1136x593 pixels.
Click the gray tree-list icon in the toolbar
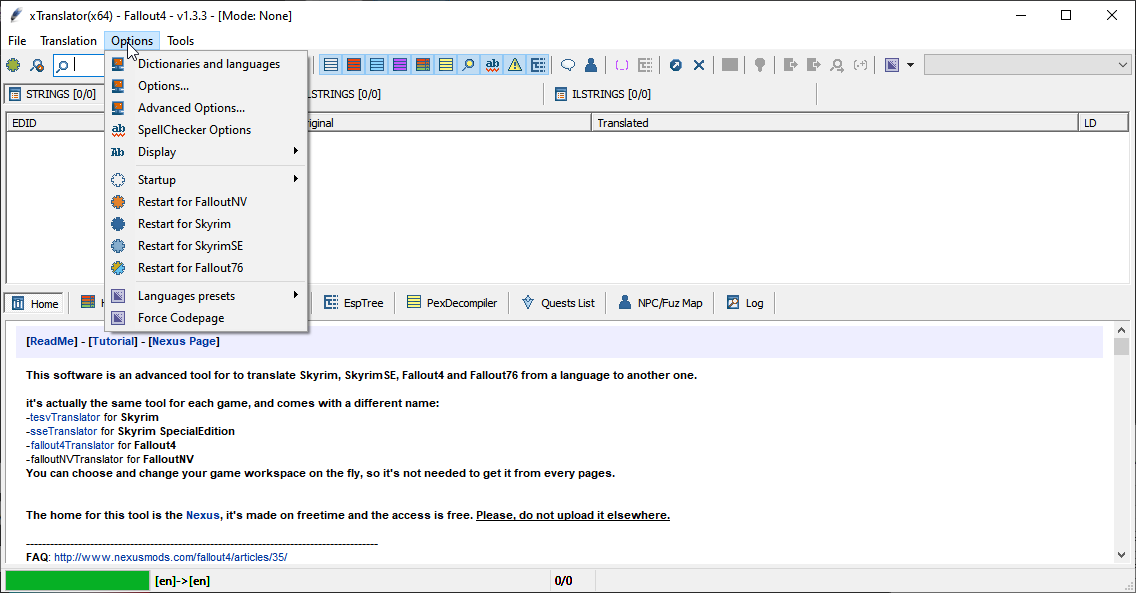click(x=645, y=65)
